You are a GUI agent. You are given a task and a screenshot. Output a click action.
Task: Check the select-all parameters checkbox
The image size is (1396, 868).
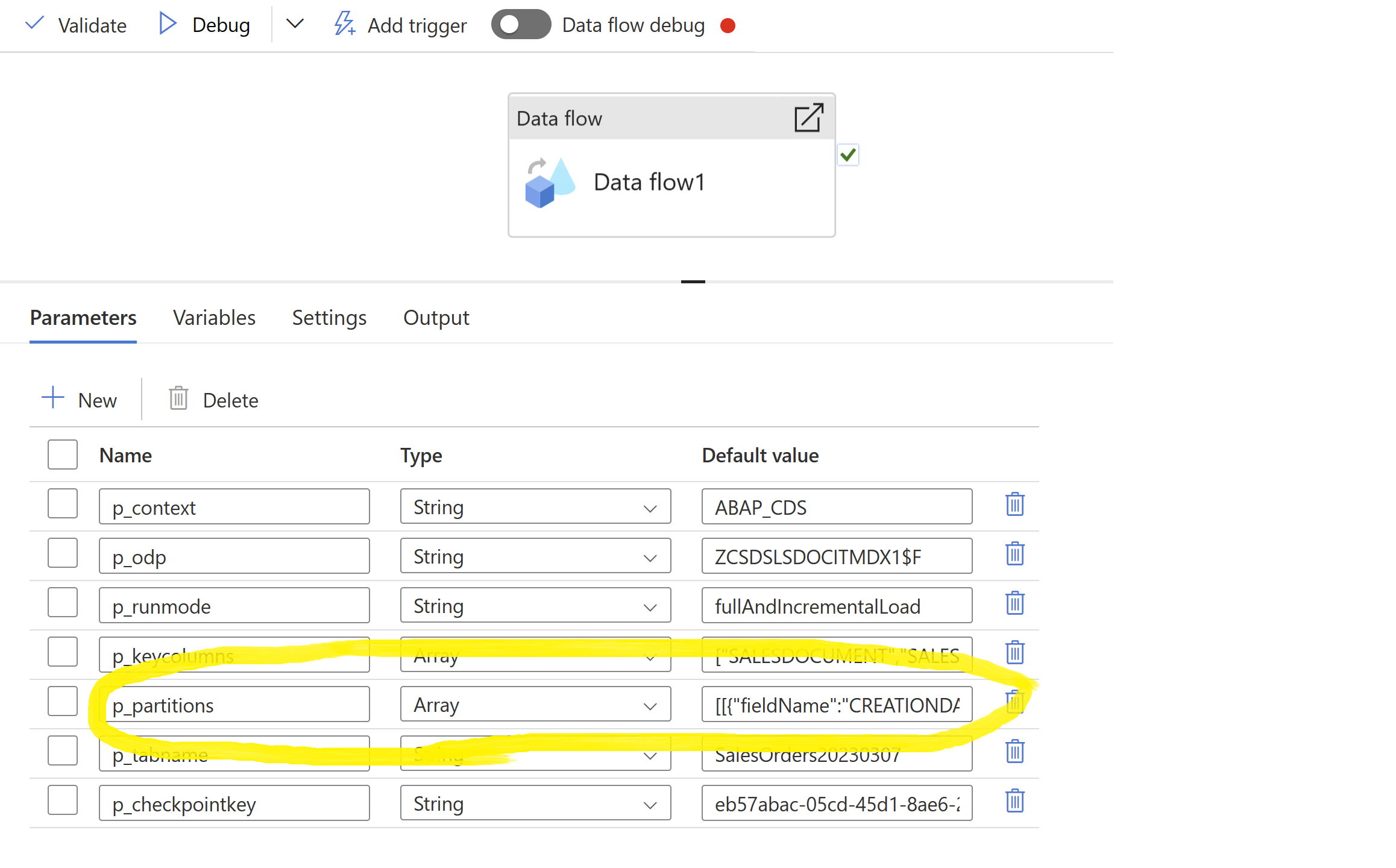tap(63, 455)
